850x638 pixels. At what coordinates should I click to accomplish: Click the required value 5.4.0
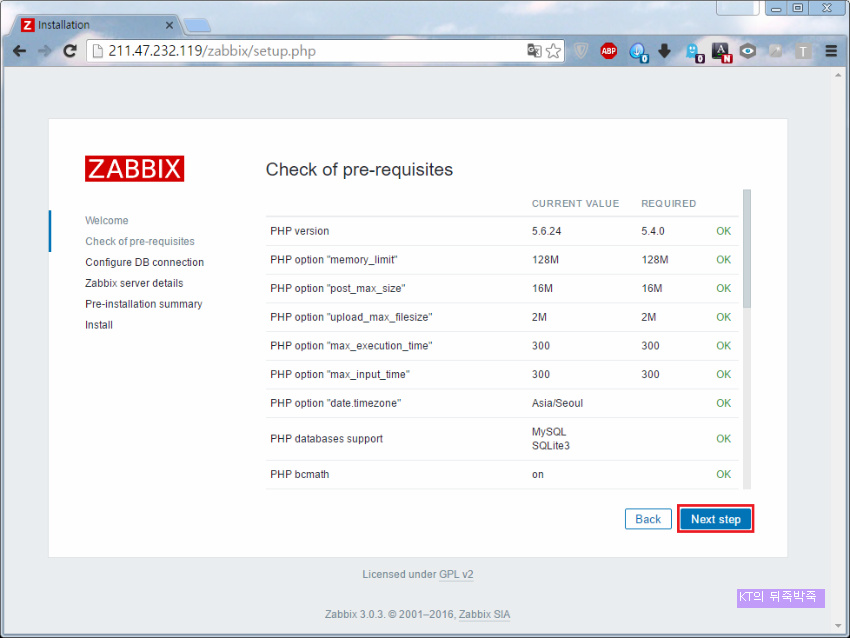point(653,231)
